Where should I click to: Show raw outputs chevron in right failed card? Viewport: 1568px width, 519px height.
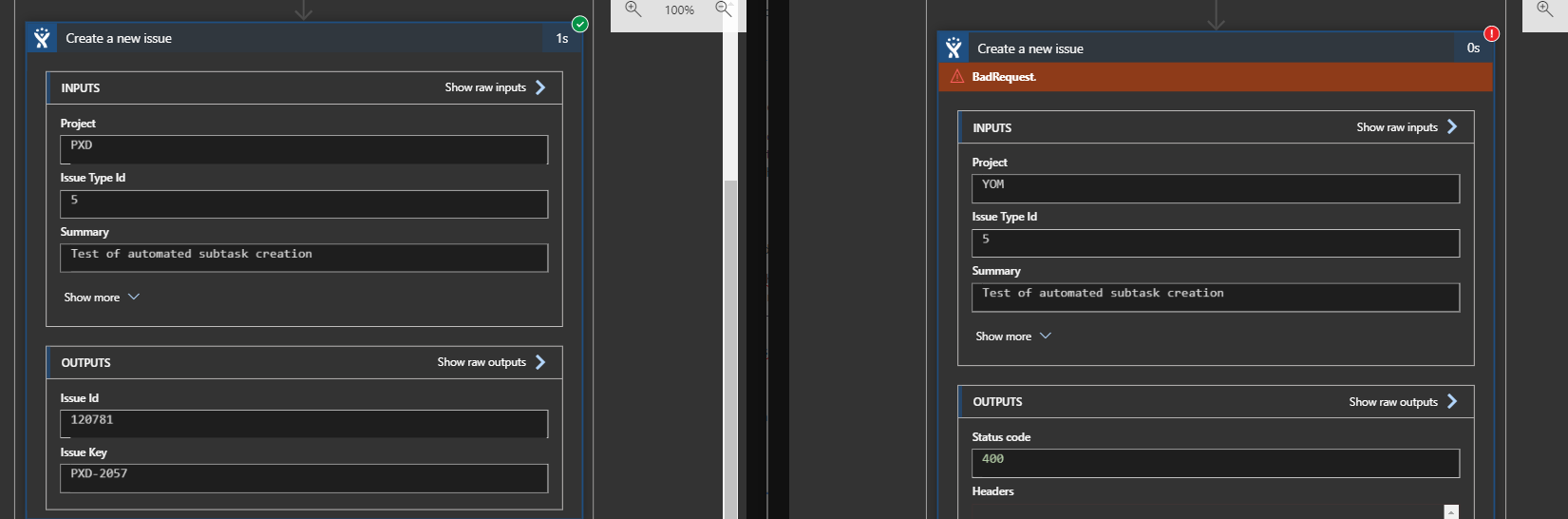(x=1452, y=401)
